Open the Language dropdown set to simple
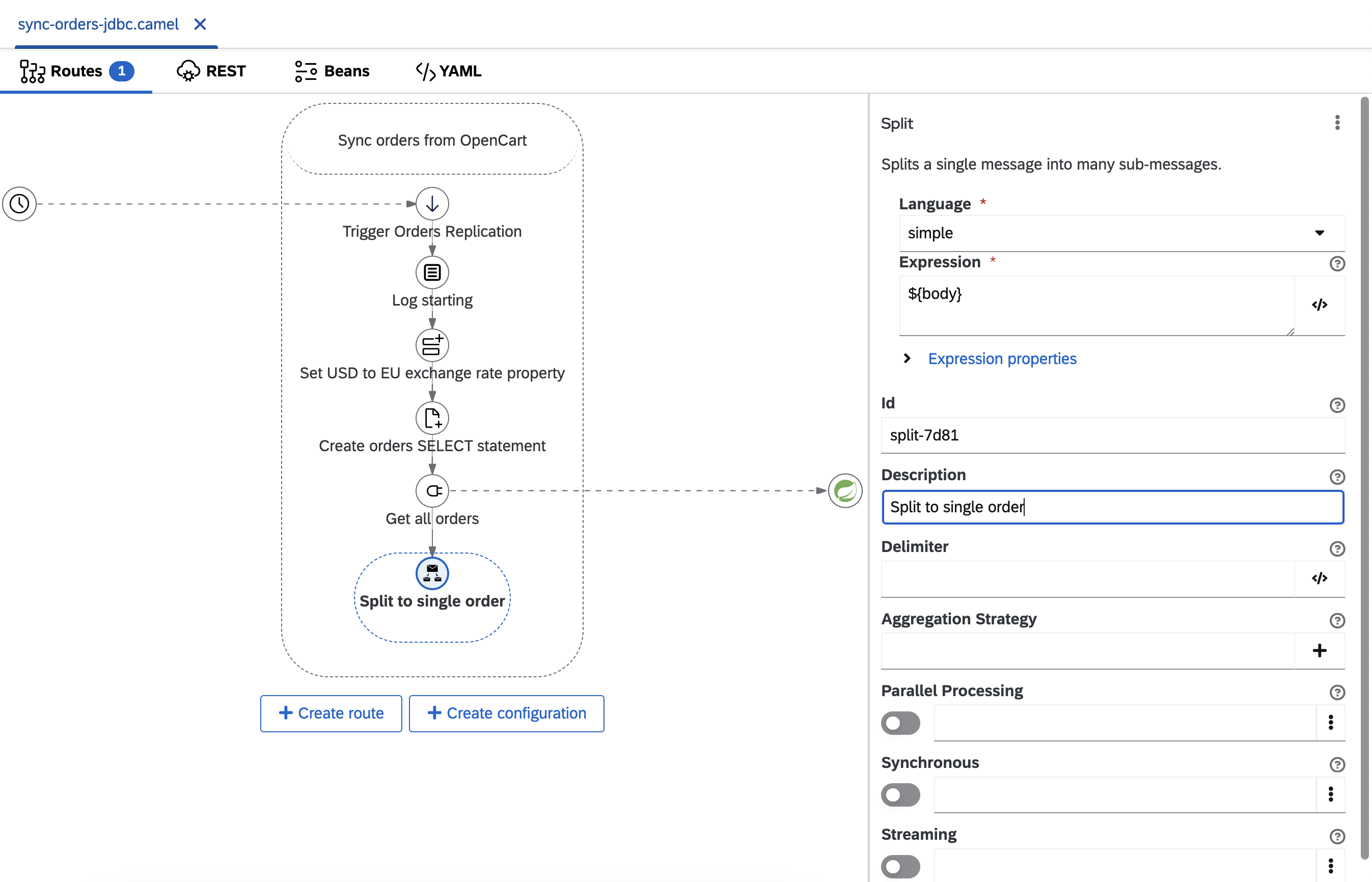 [x=1121, y=233]
